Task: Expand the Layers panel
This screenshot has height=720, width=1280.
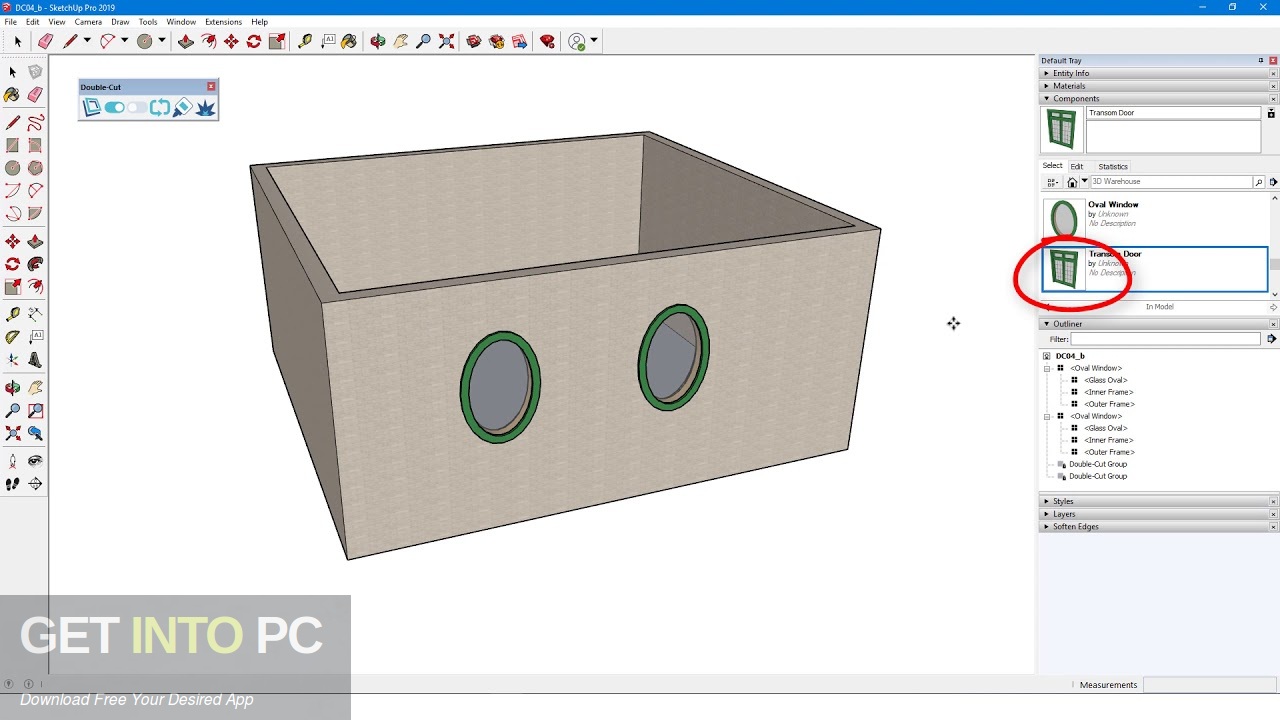Action: coord(1047,514)
